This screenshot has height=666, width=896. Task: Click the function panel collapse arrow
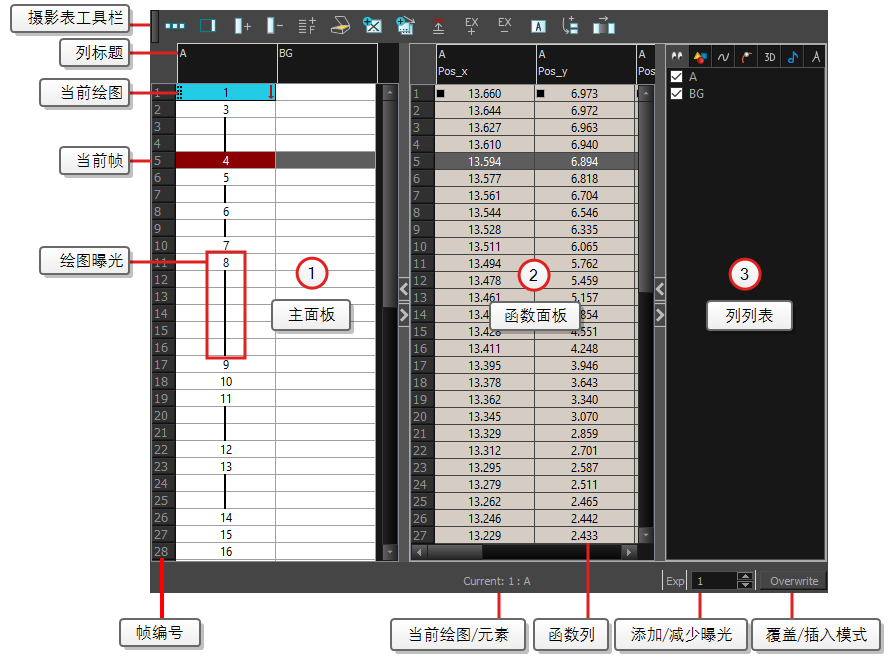(x=404, y=290)
